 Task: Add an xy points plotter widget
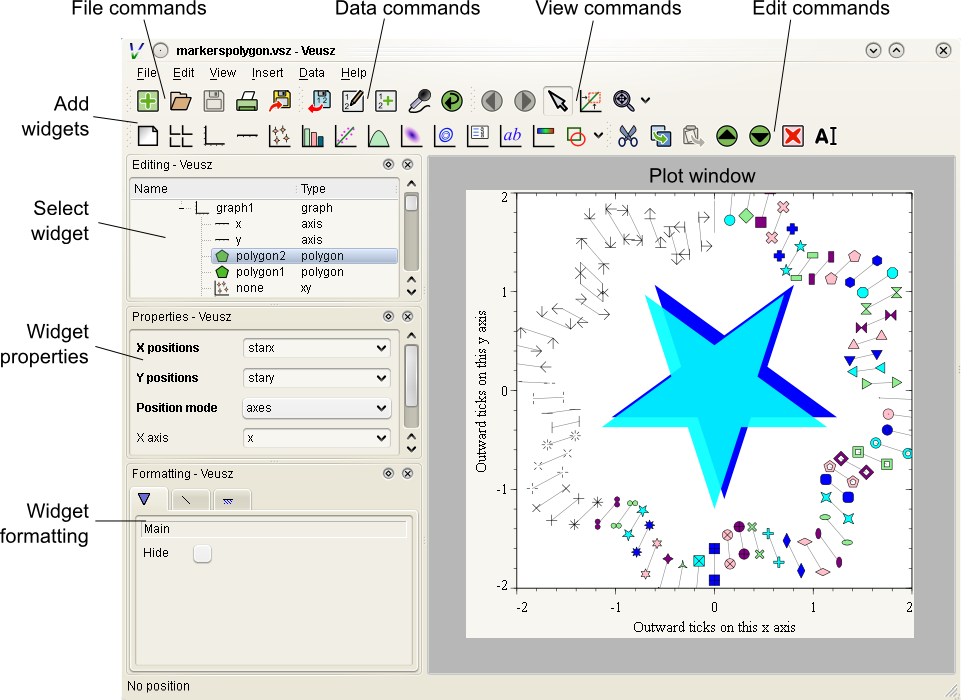(x=279, y=136)
